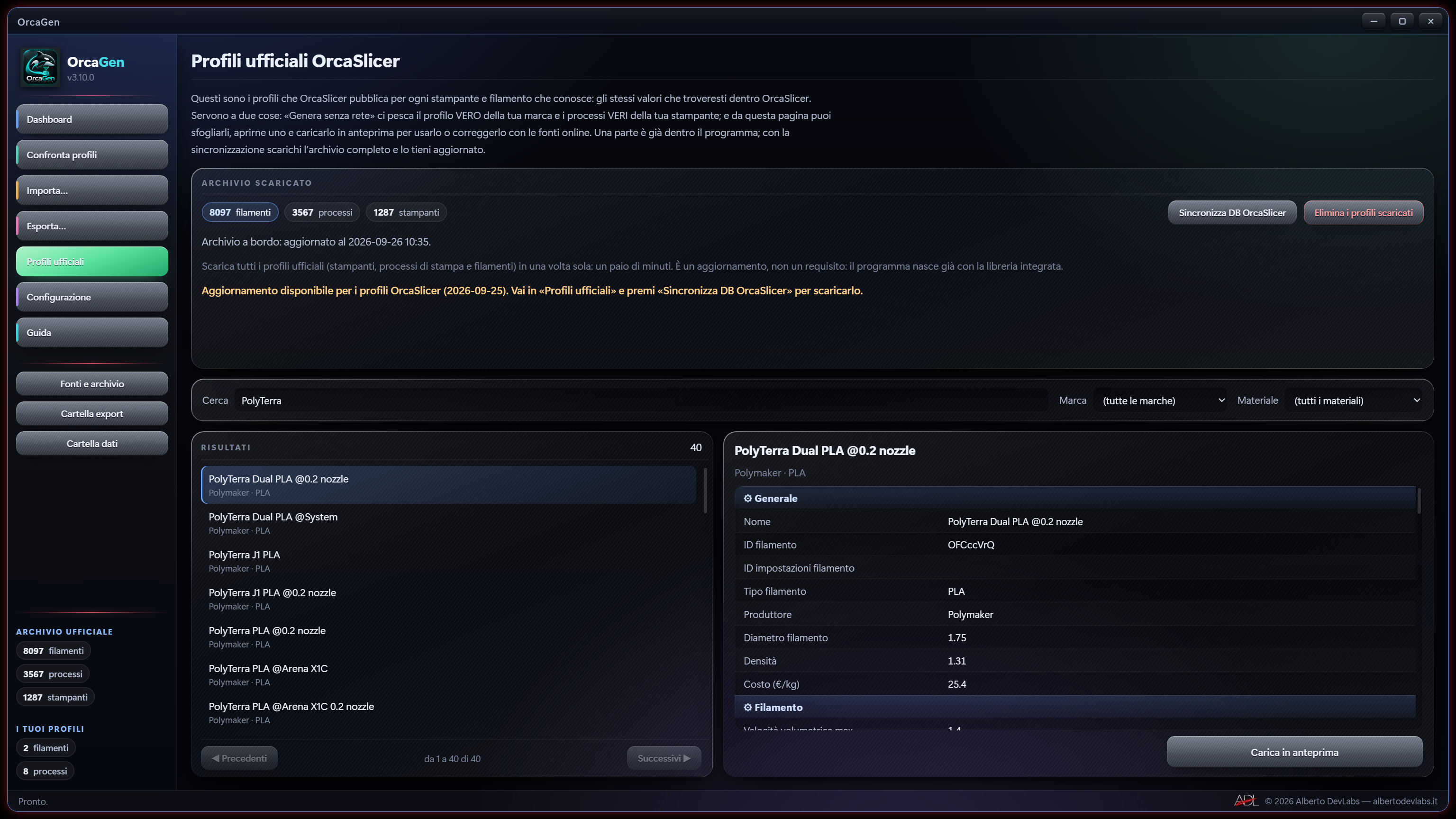Open Cartella dati
The image size is (1456, 819).
pyautogui.click(x=92, y=444)
